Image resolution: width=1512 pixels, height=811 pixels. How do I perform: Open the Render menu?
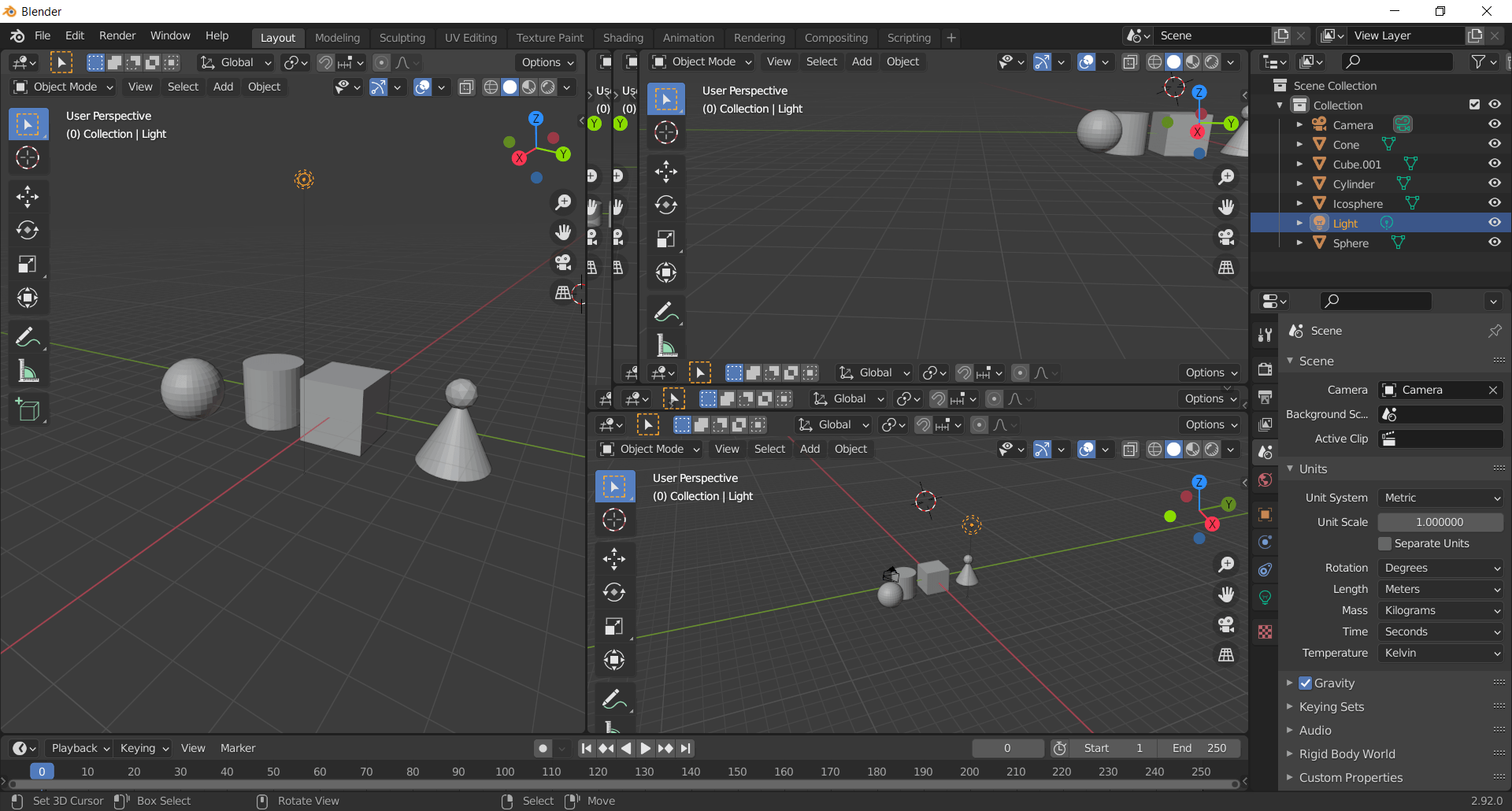click(117, 35)
